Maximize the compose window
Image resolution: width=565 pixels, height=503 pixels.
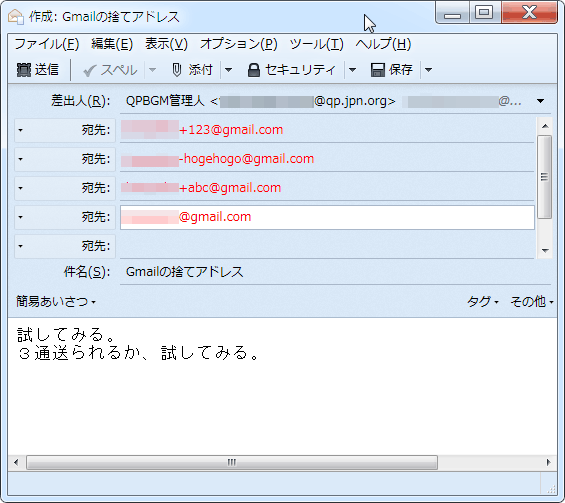click(x=485, y=13)
